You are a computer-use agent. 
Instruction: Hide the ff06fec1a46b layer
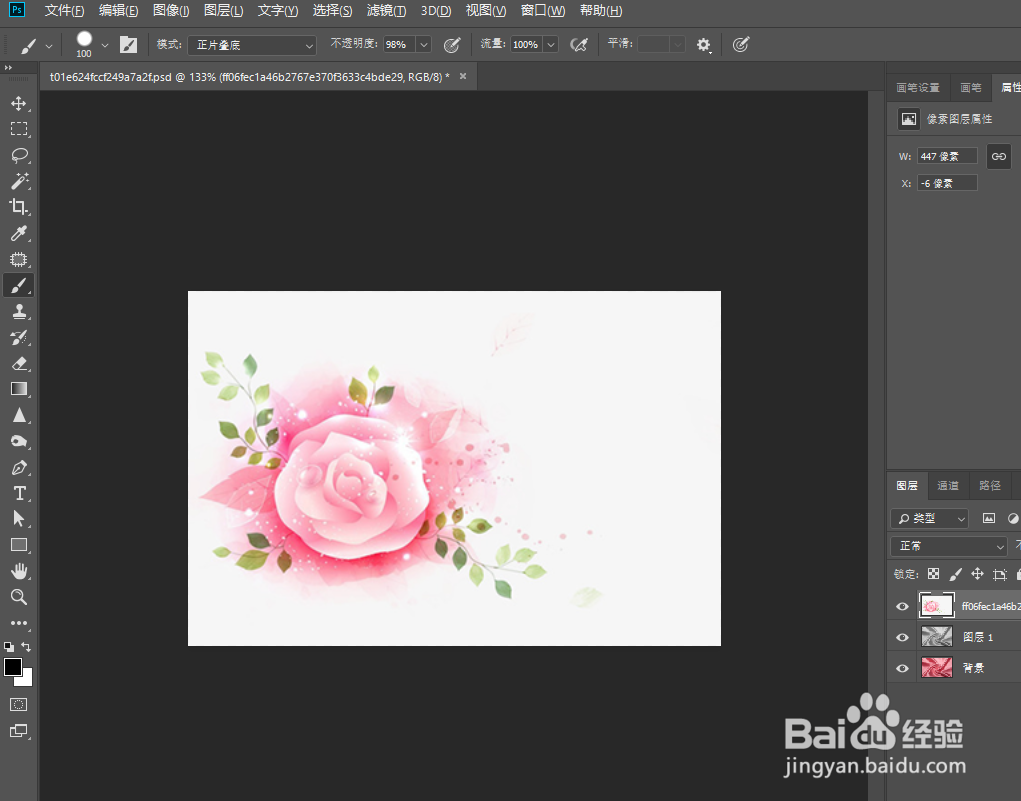point(902,606)
